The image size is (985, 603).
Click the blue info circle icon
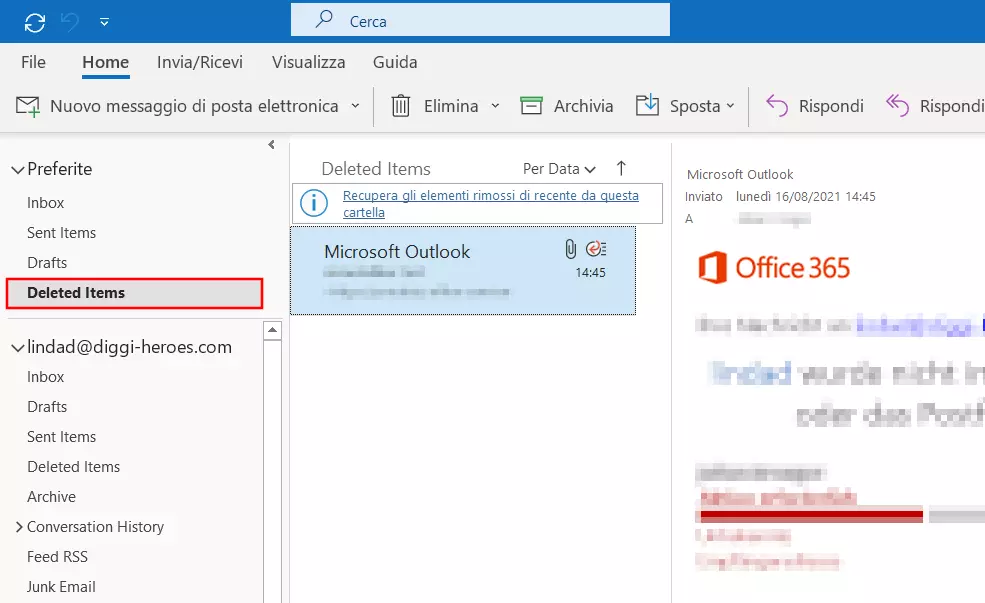[x=313, y=203]
